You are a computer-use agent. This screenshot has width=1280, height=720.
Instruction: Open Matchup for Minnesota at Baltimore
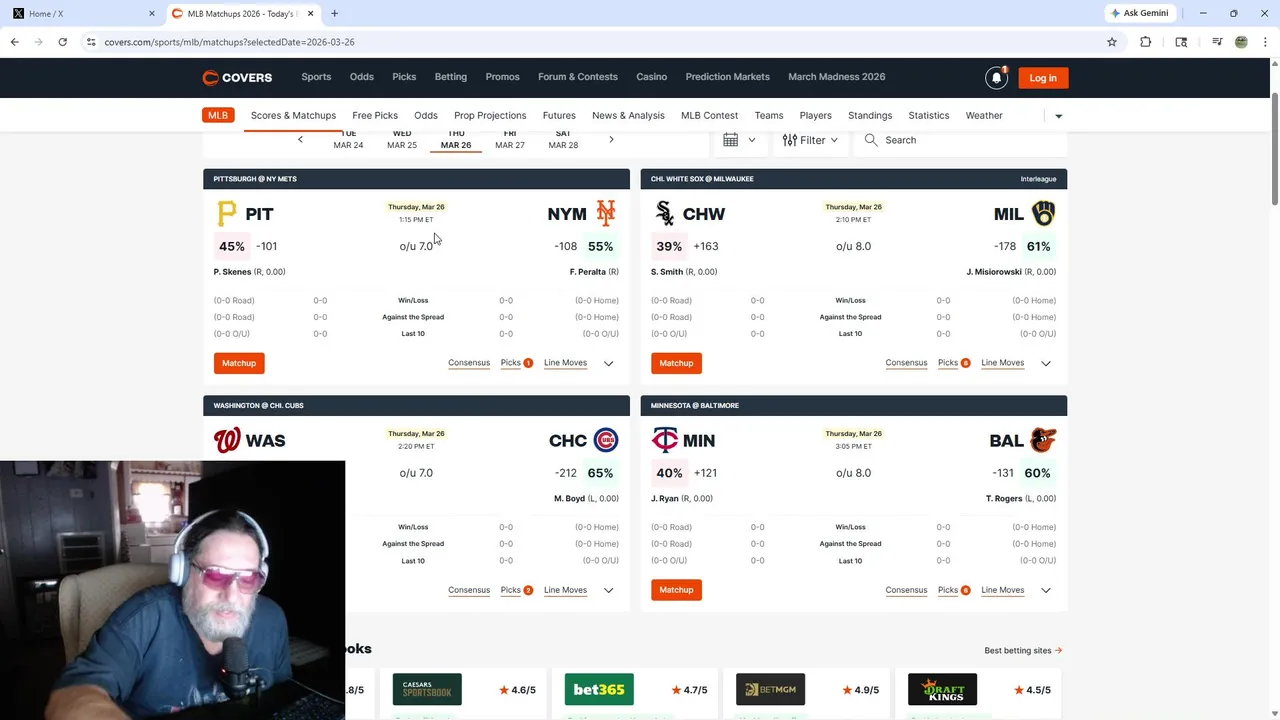pyautogui.click(x=676, y=590)
